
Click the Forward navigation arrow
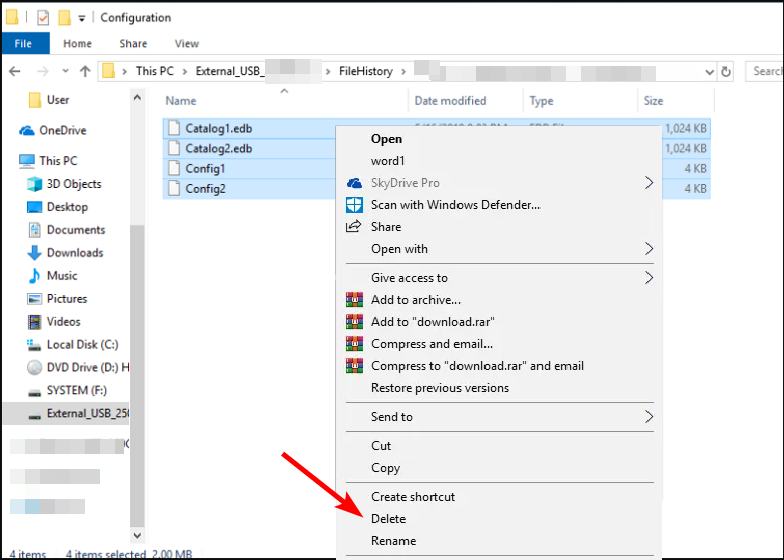point(42,71)
